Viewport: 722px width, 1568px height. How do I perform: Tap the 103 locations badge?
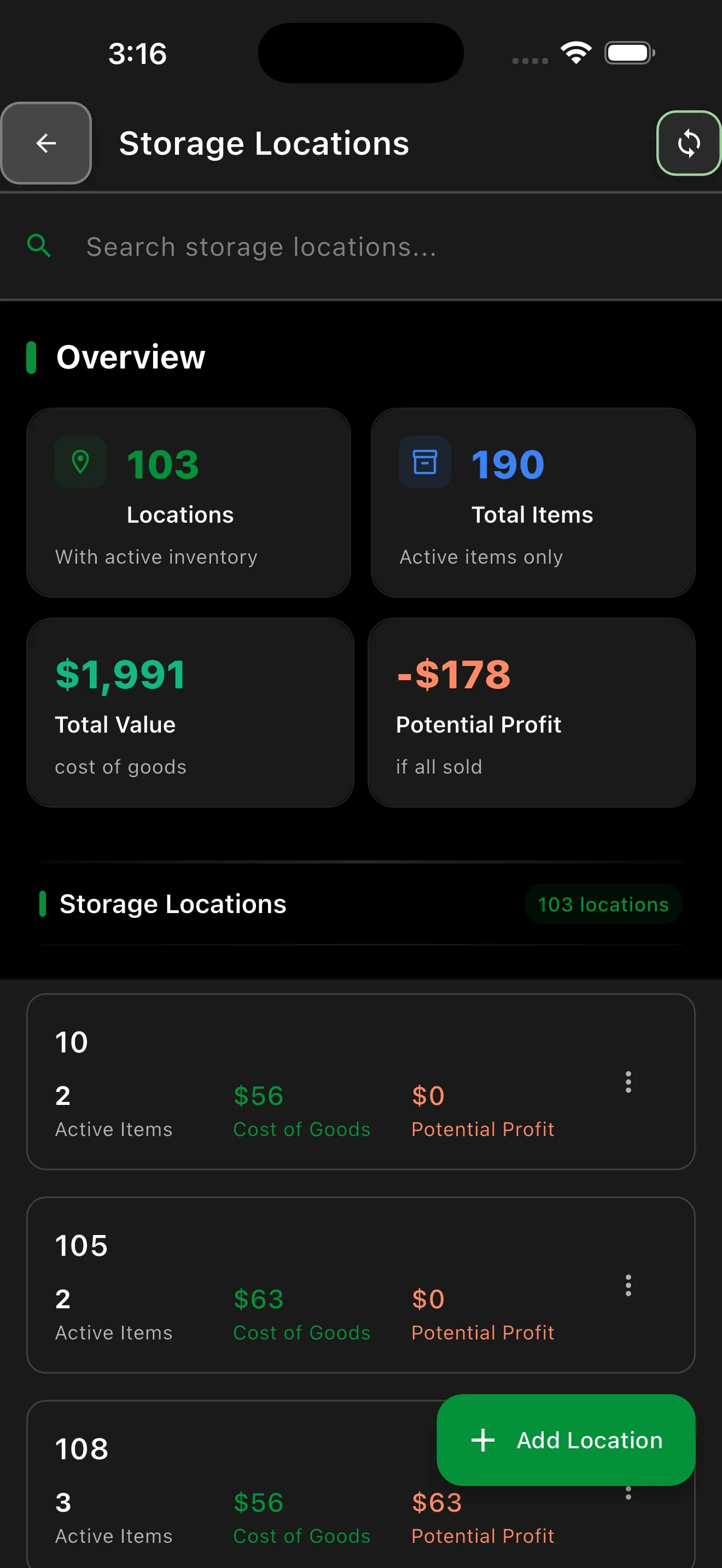pyautogui.click(x=603, y=904)
